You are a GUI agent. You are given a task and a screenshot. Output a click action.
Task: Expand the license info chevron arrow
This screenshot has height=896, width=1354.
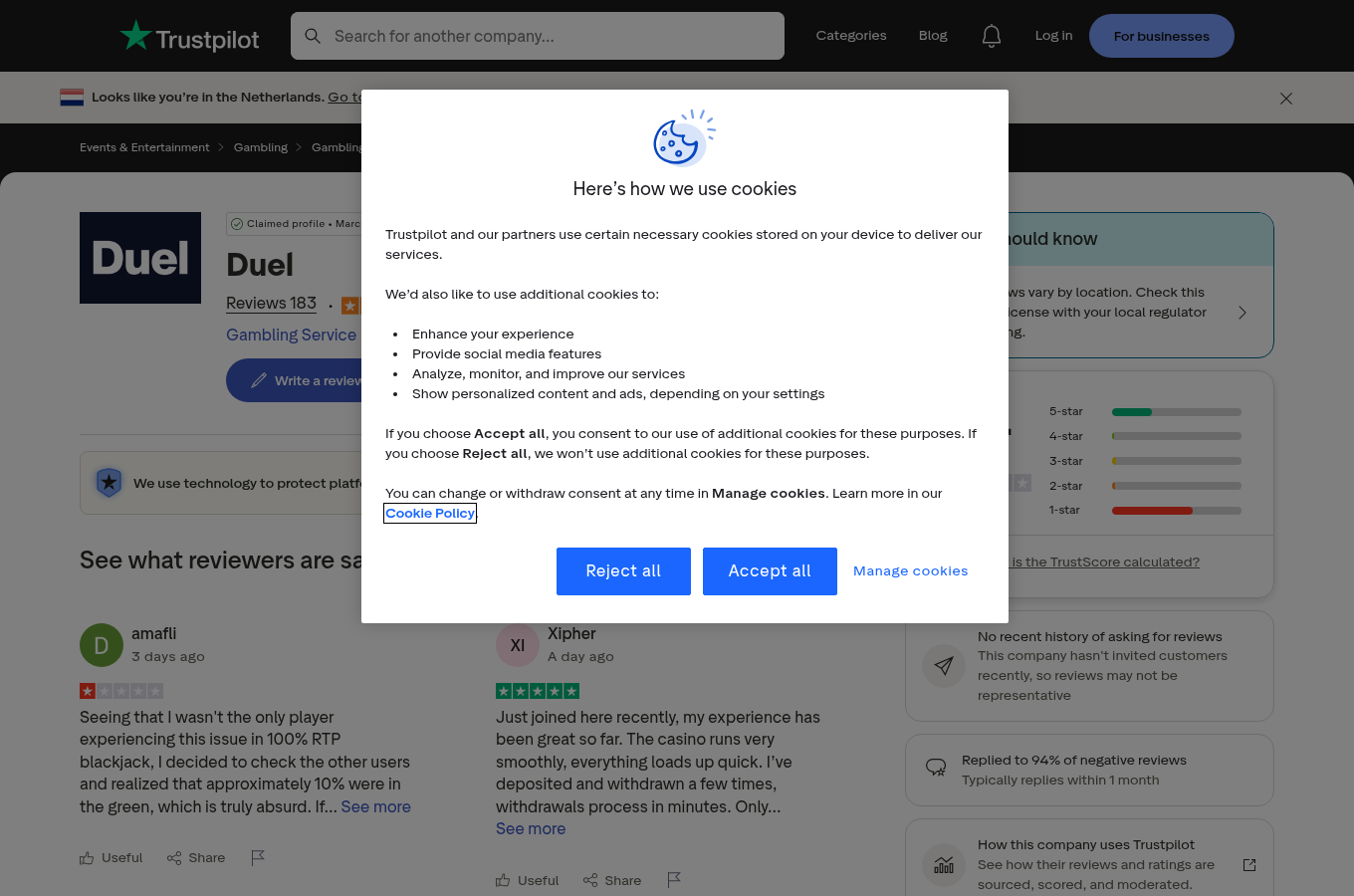(1242, 313)
